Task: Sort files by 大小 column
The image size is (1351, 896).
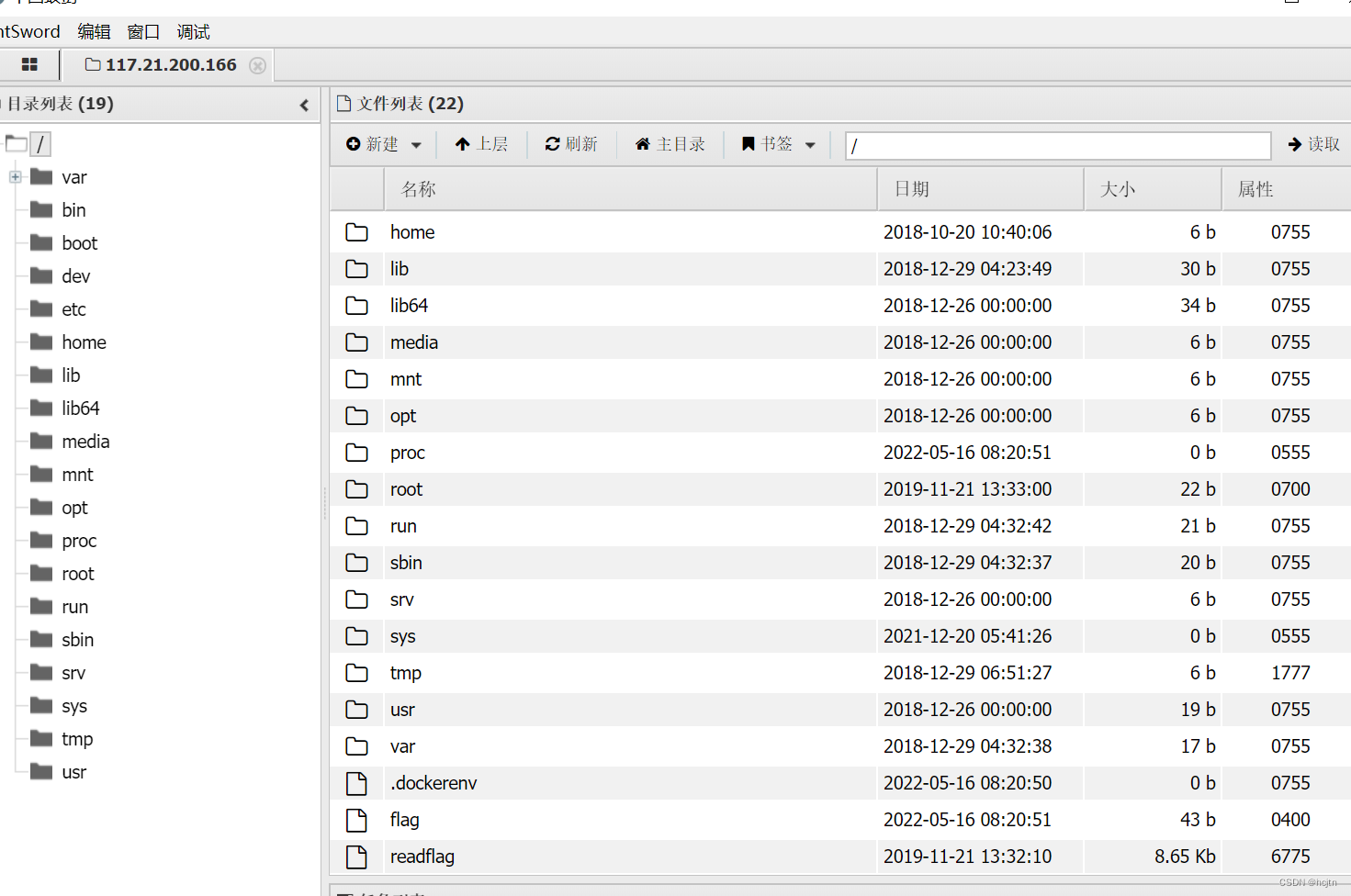Action: pos(1117,188)
